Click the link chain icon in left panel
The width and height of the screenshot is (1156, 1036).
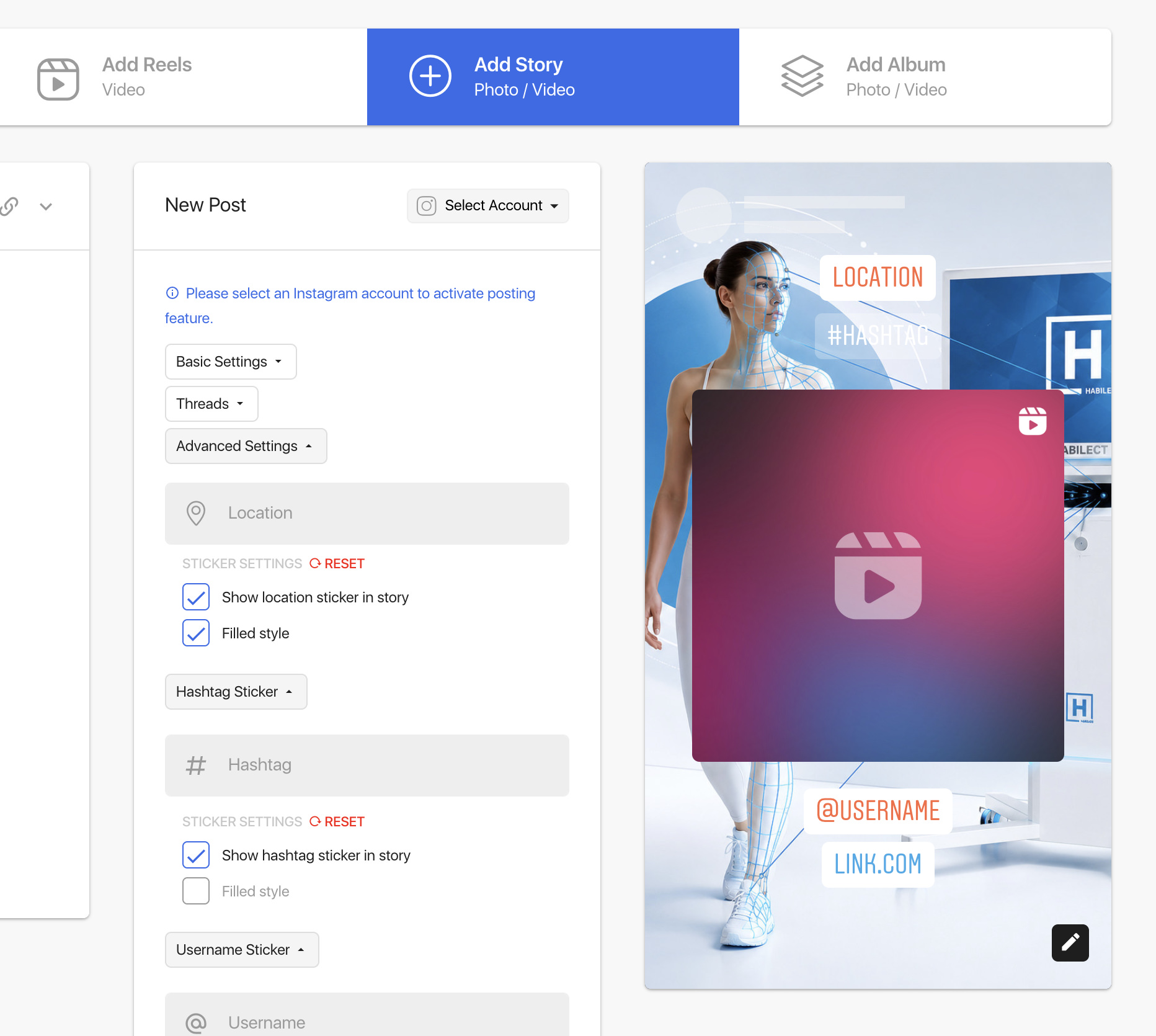point(9,206)
